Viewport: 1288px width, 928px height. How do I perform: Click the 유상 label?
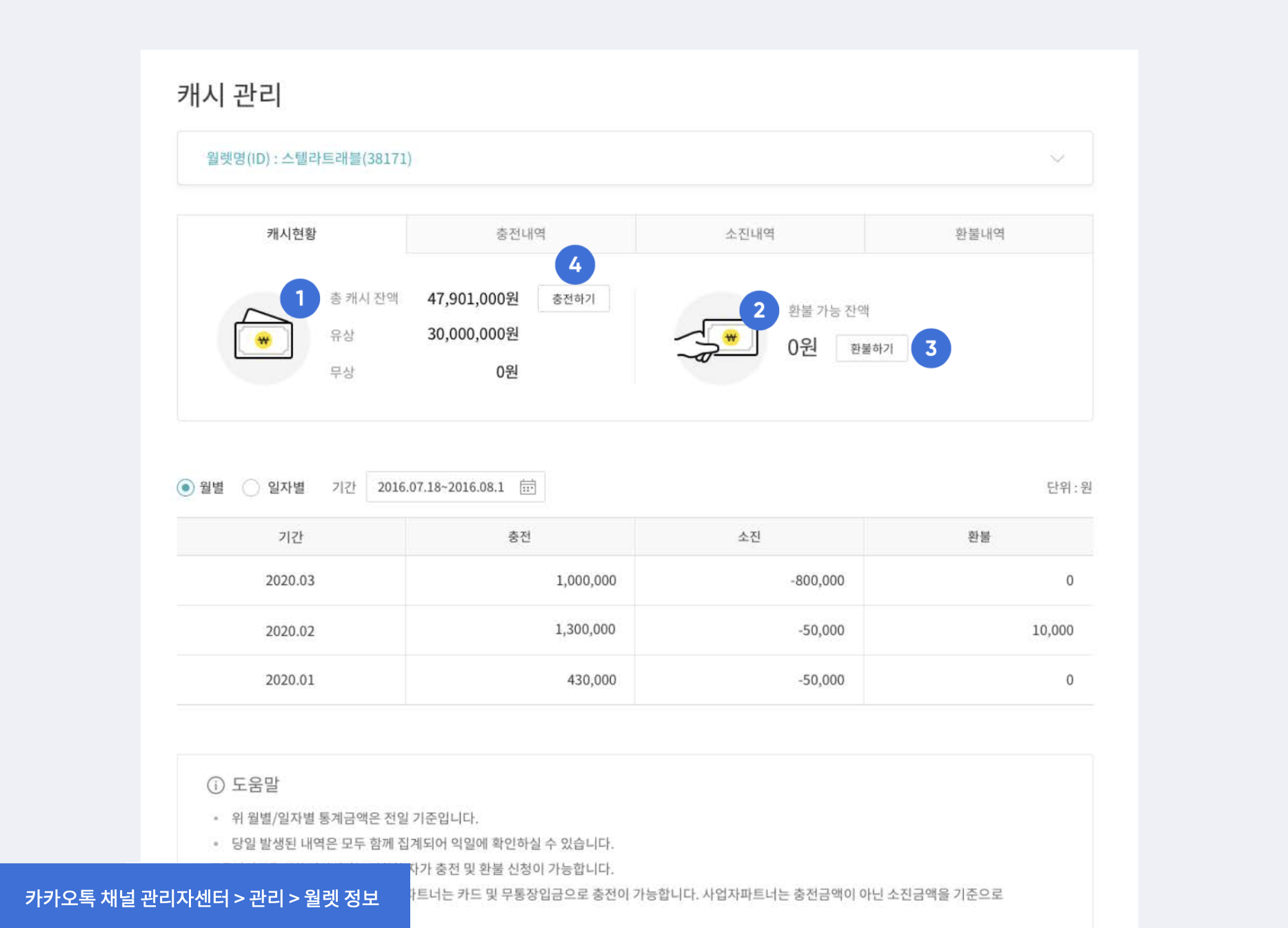click(342, 335)
